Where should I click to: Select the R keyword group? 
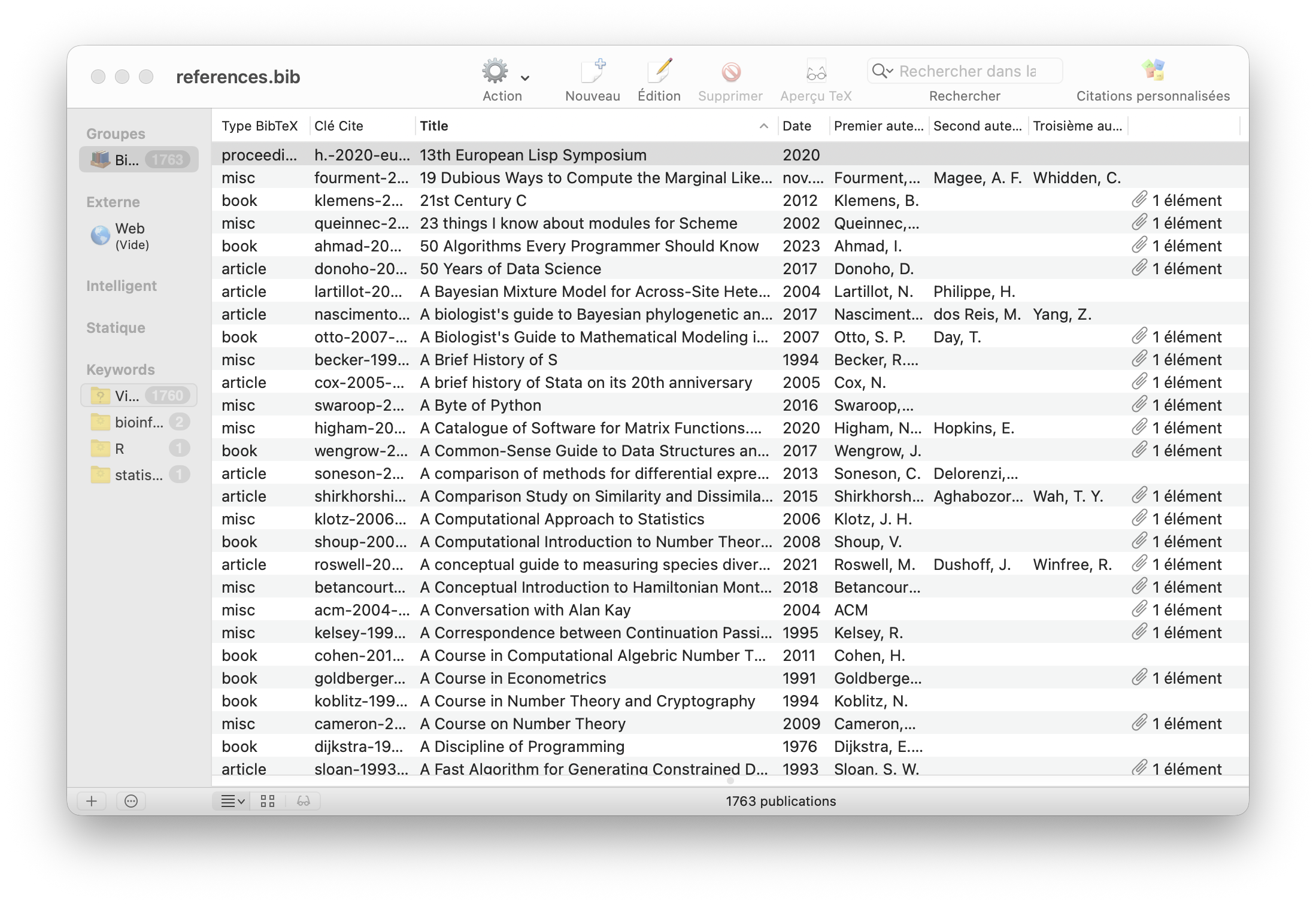click(x=139, y=448)
